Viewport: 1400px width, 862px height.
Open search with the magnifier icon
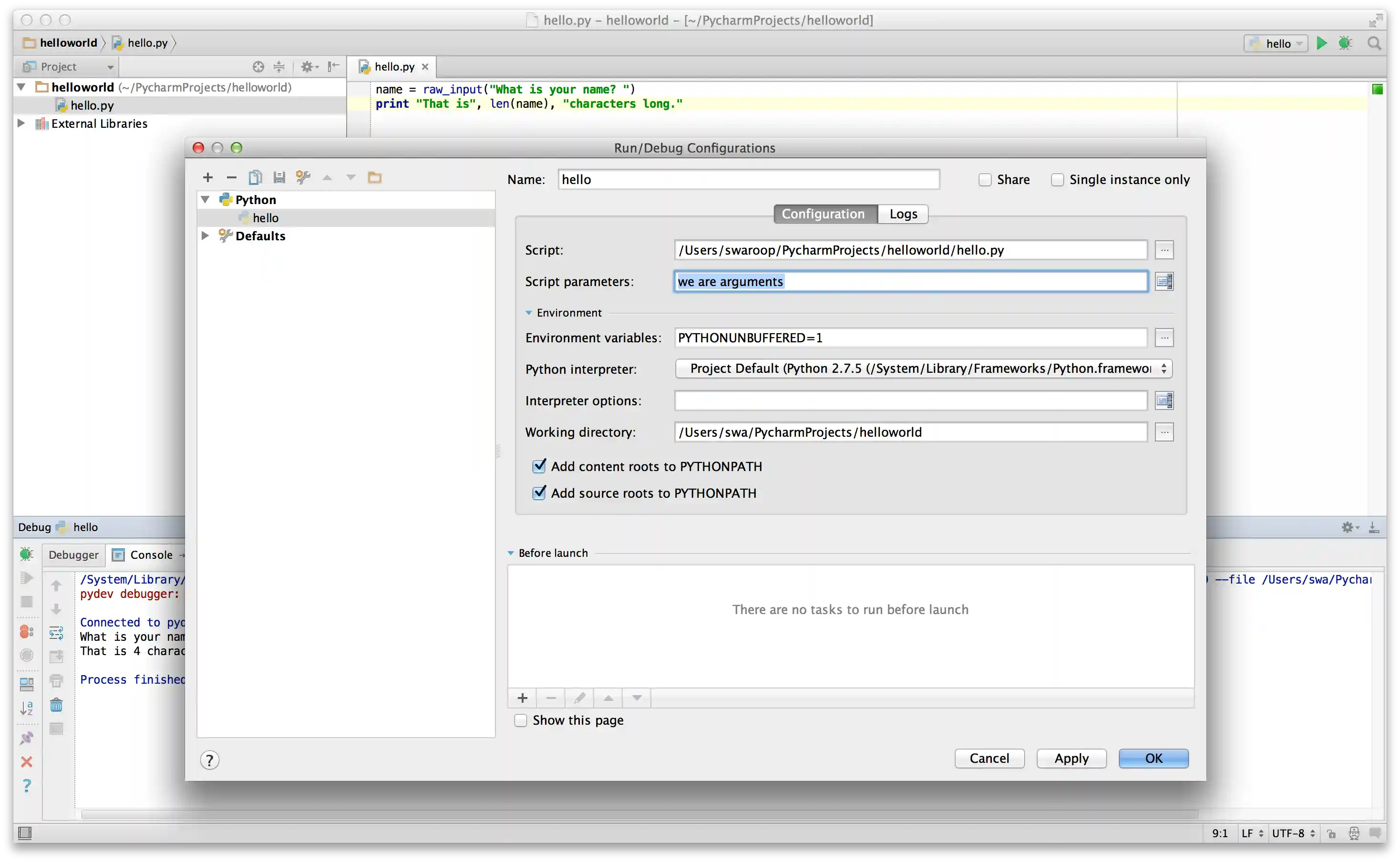(1374, 43)
